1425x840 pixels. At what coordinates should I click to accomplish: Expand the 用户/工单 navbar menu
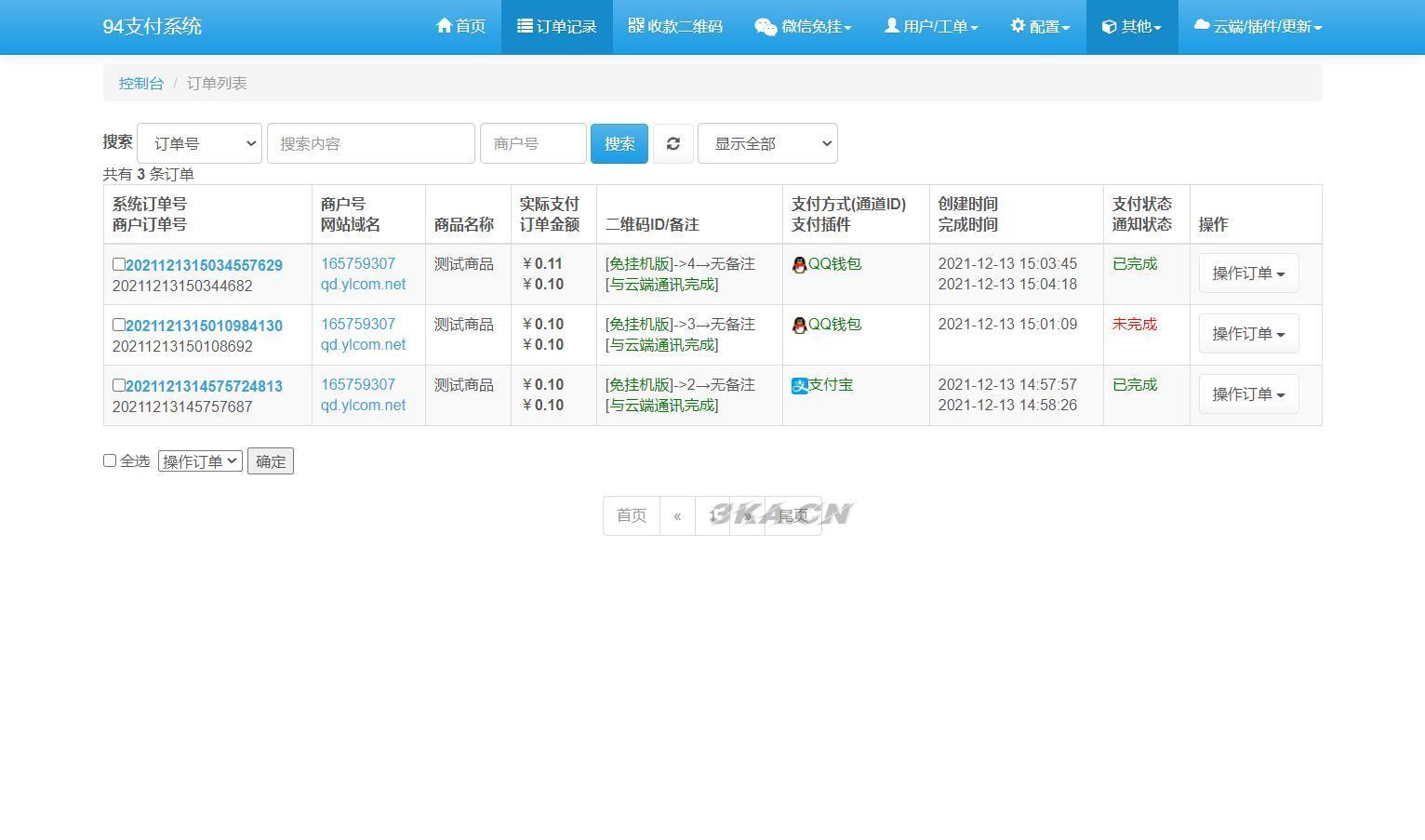tap(931, 27)
